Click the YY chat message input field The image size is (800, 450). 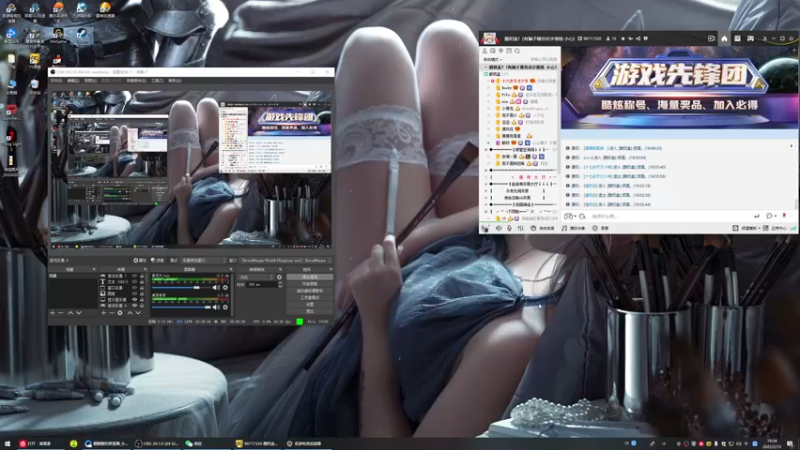coord(669,216)
